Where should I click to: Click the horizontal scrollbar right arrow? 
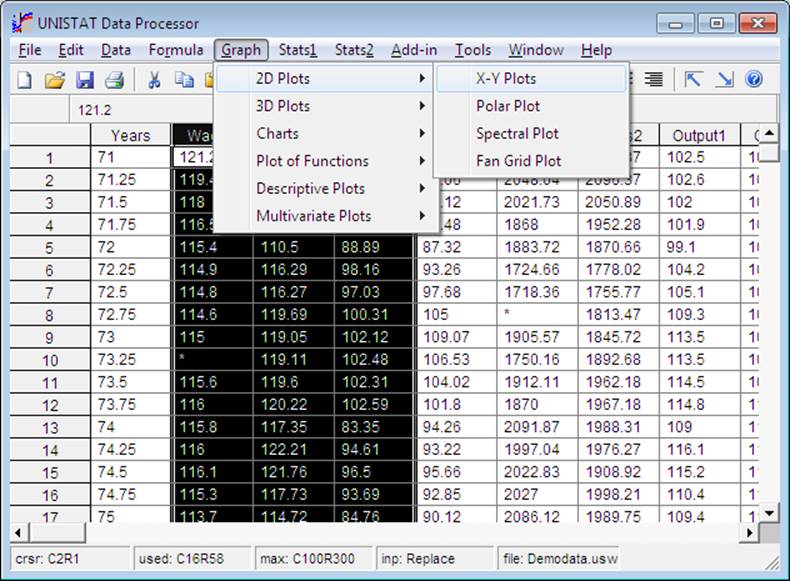point(750,533)
